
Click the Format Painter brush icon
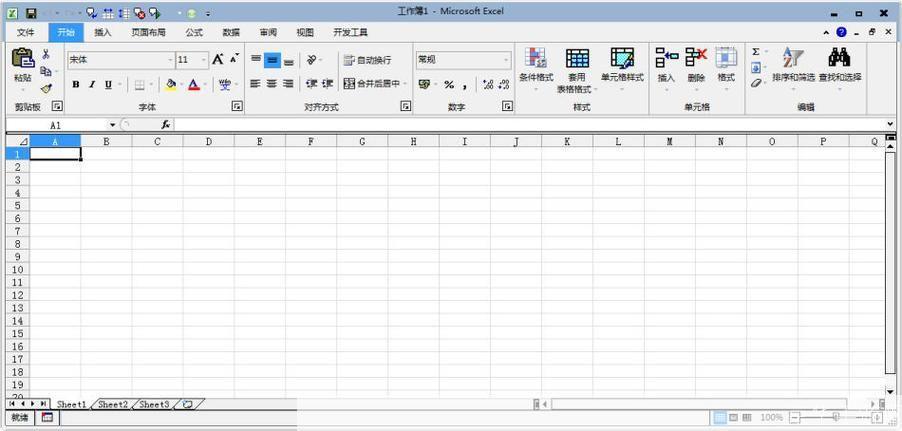(46, 88)
